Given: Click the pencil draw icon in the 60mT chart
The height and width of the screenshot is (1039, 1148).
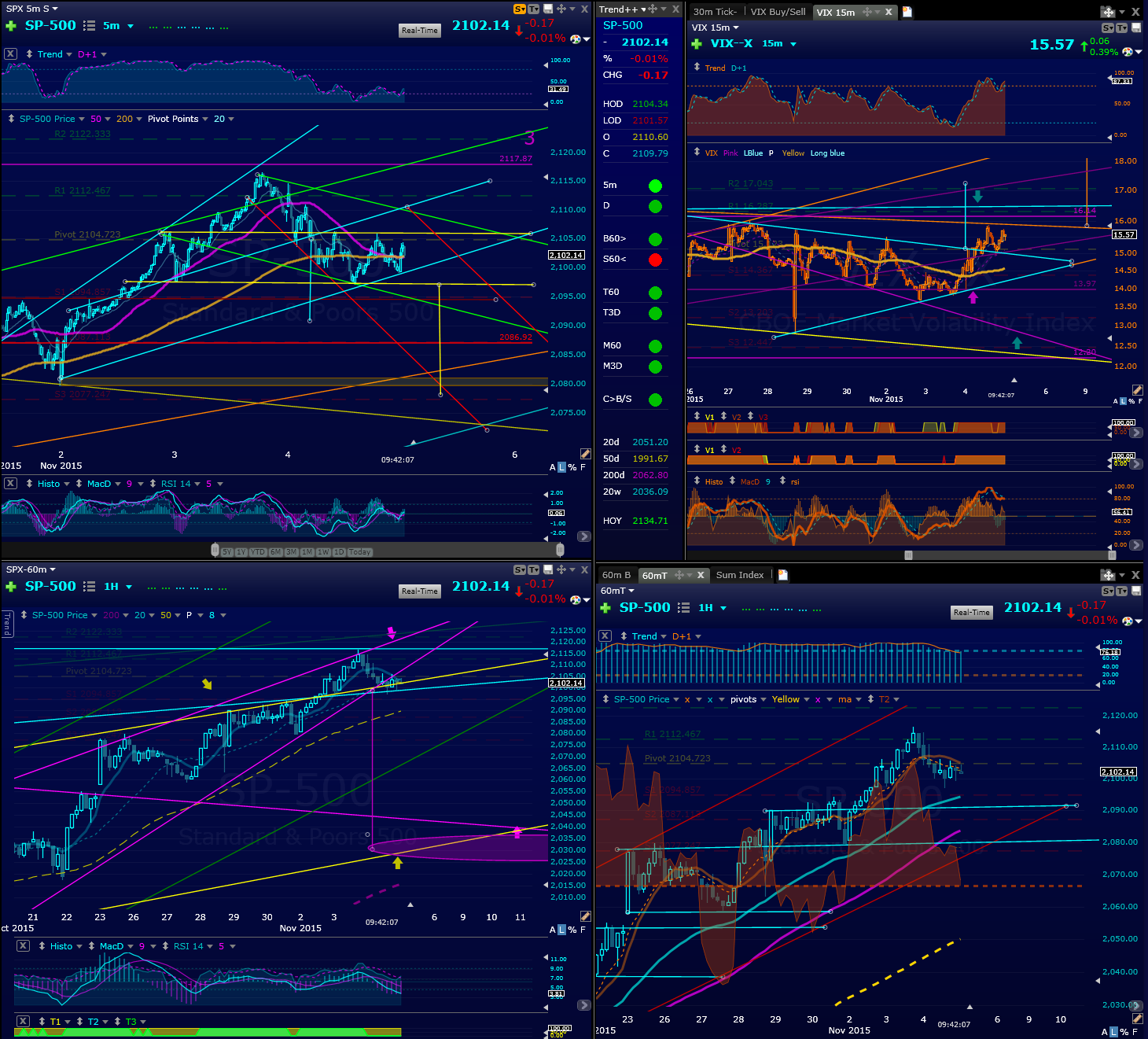Looking at the screenshot, I should click(1137, 1019).
